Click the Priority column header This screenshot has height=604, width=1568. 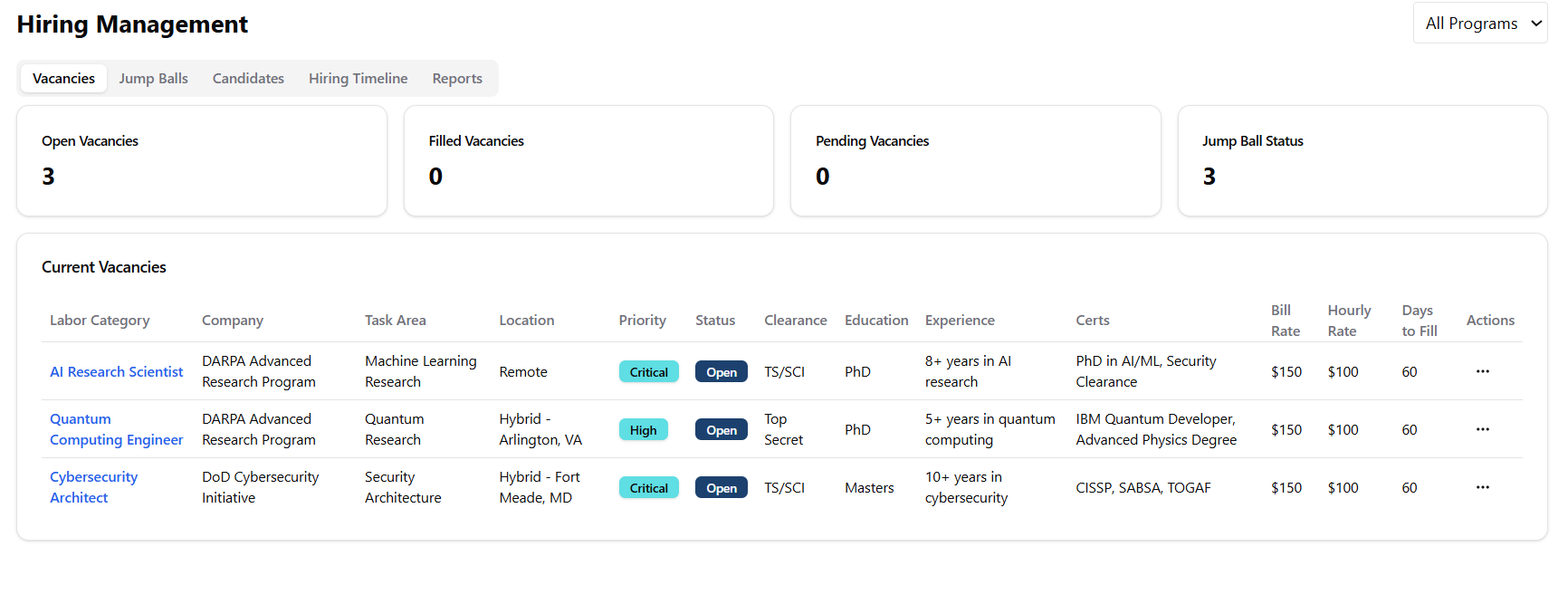click(642, 321)
